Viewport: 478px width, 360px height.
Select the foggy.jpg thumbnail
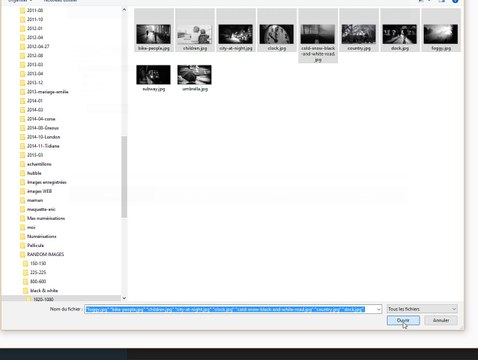(441, 34)
